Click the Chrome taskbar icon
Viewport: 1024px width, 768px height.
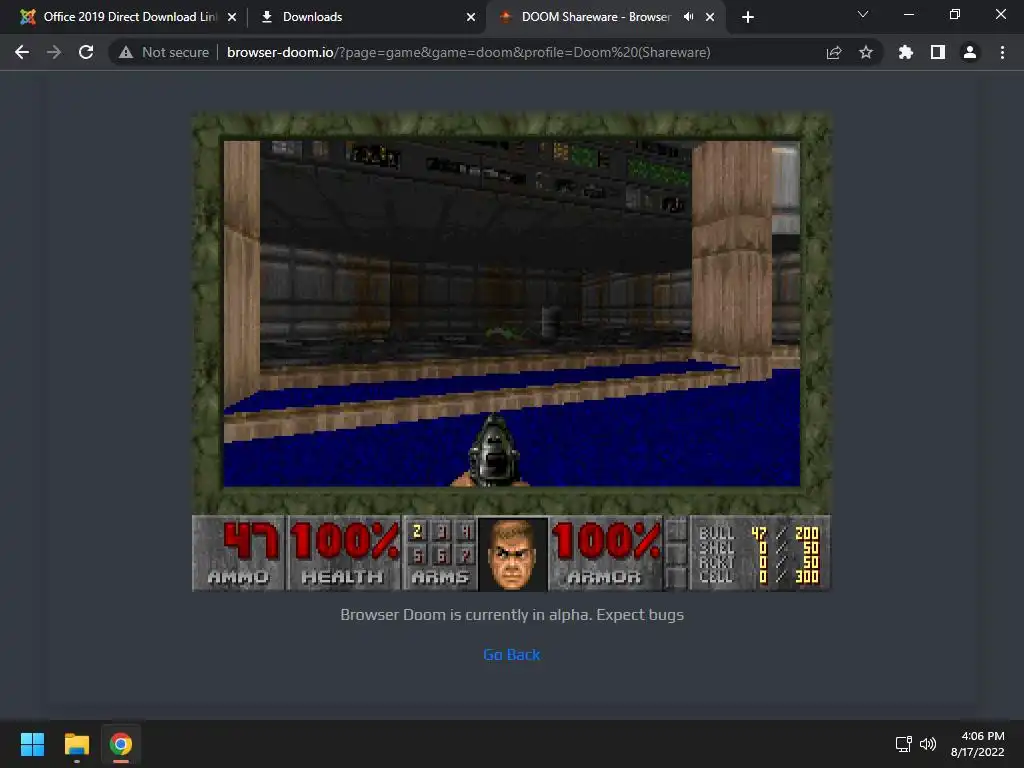(121, 744)
